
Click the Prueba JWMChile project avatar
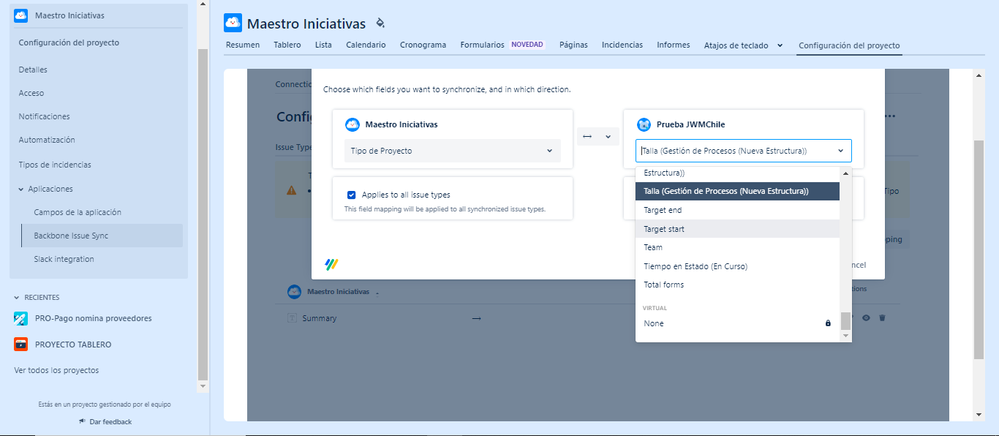coord(643,124)
